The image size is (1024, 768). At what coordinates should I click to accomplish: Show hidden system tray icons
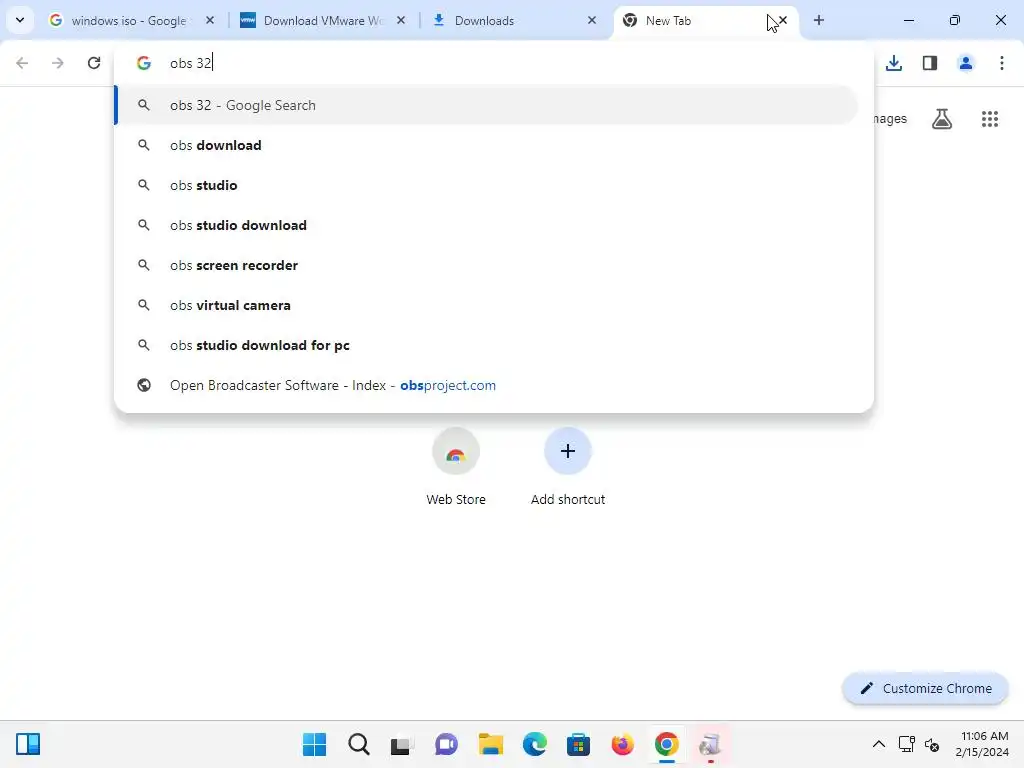(x=879, y=744)
